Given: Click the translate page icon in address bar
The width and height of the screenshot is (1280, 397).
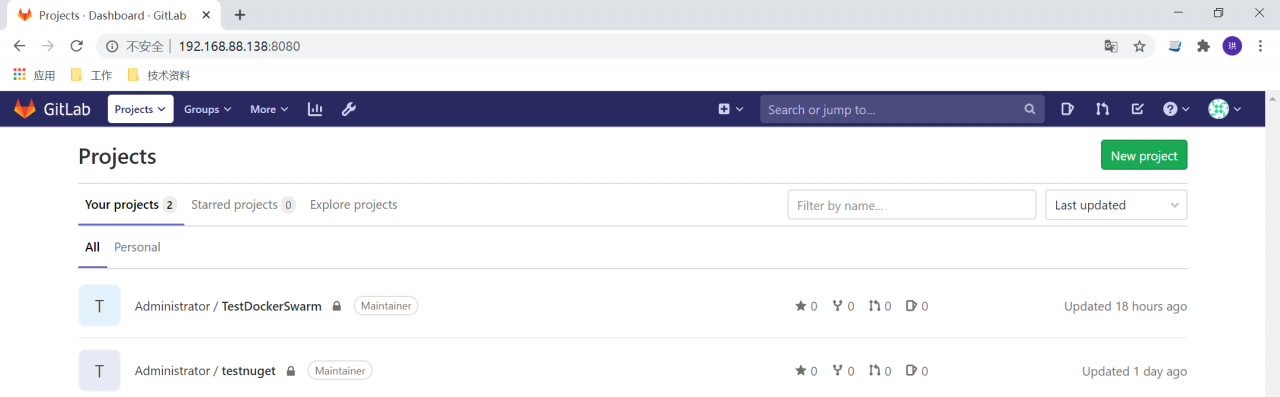Looking at the screenshot, I should (x=1110, y=46).
